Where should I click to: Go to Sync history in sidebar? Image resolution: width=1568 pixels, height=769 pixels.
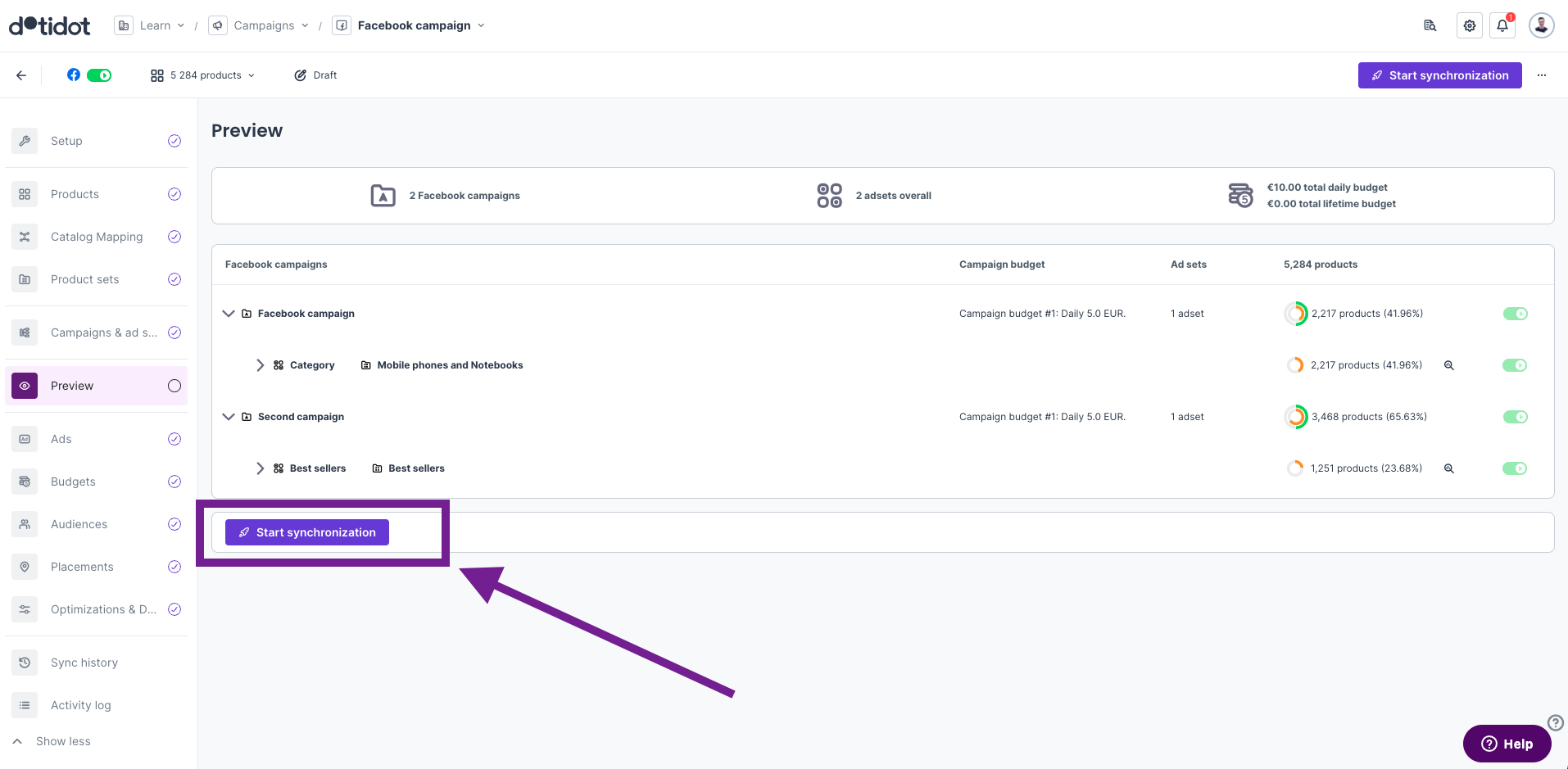84,663
